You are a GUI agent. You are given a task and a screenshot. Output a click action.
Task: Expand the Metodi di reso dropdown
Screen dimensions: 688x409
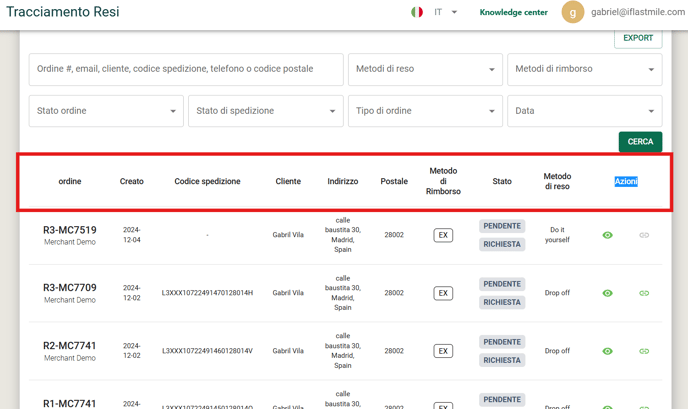pos(425,69)
